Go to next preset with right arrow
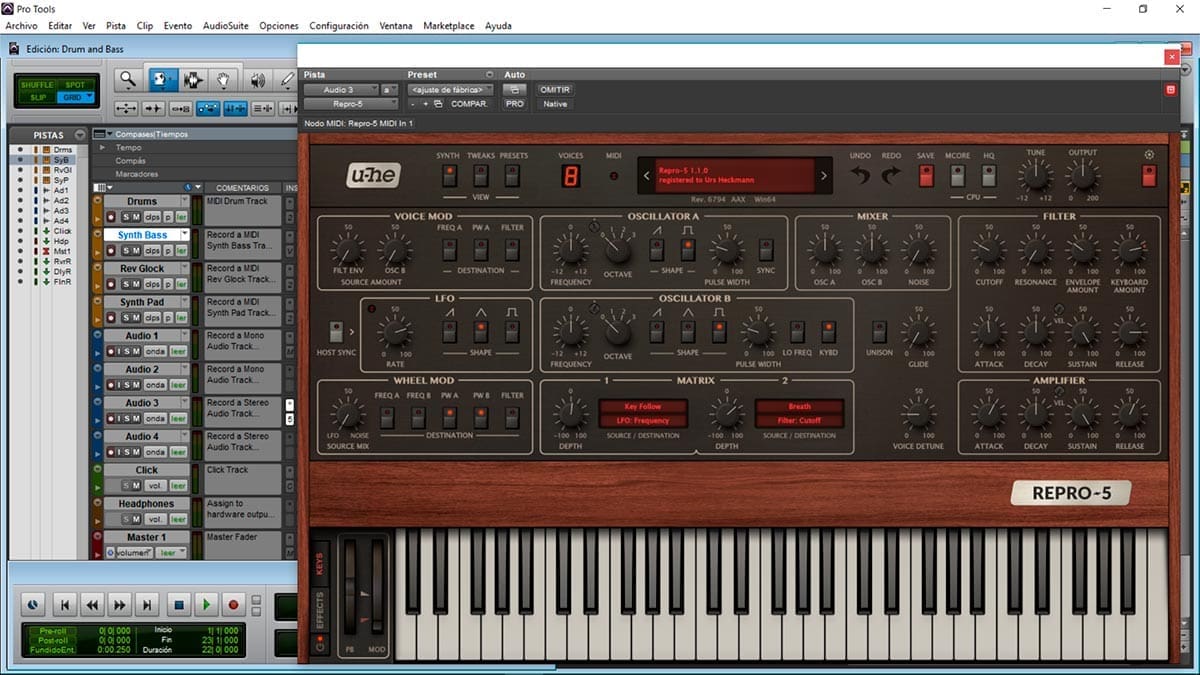Viewport: 1200px width, 675px height. tap(824, 176)
